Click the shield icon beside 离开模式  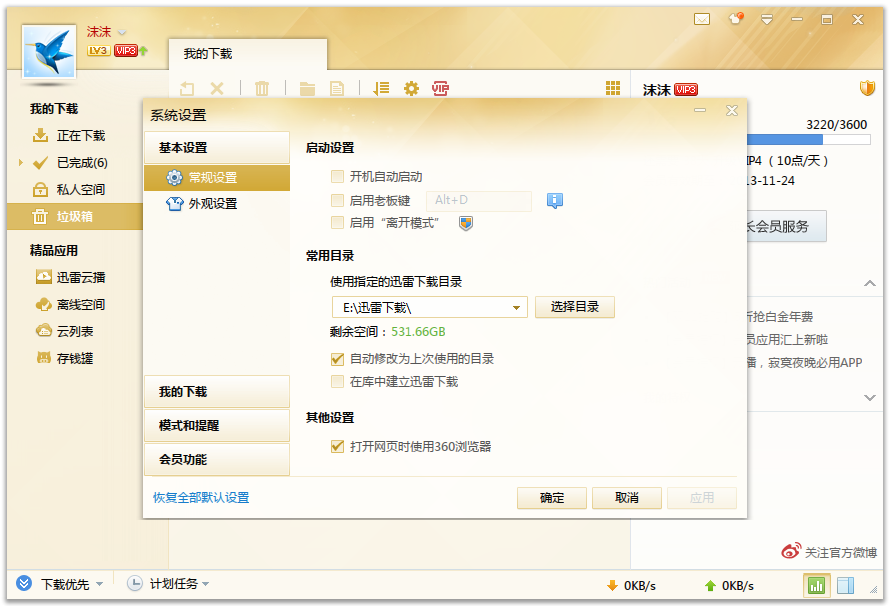tap(465, 223)
